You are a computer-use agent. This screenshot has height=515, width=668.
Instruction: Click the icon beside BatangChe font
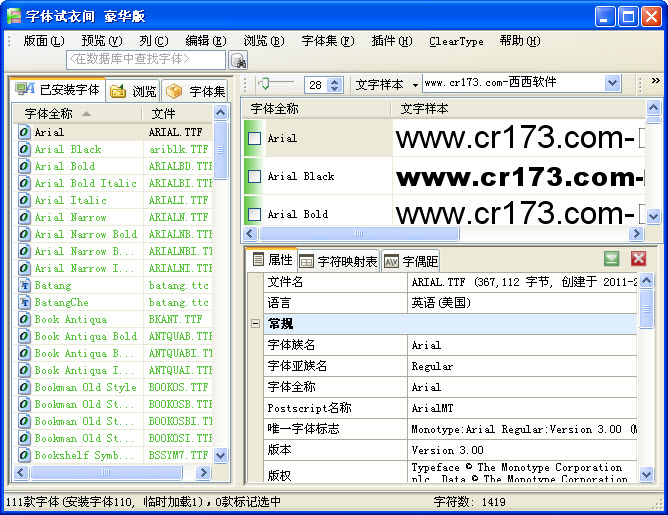click(x=24, y=302)
